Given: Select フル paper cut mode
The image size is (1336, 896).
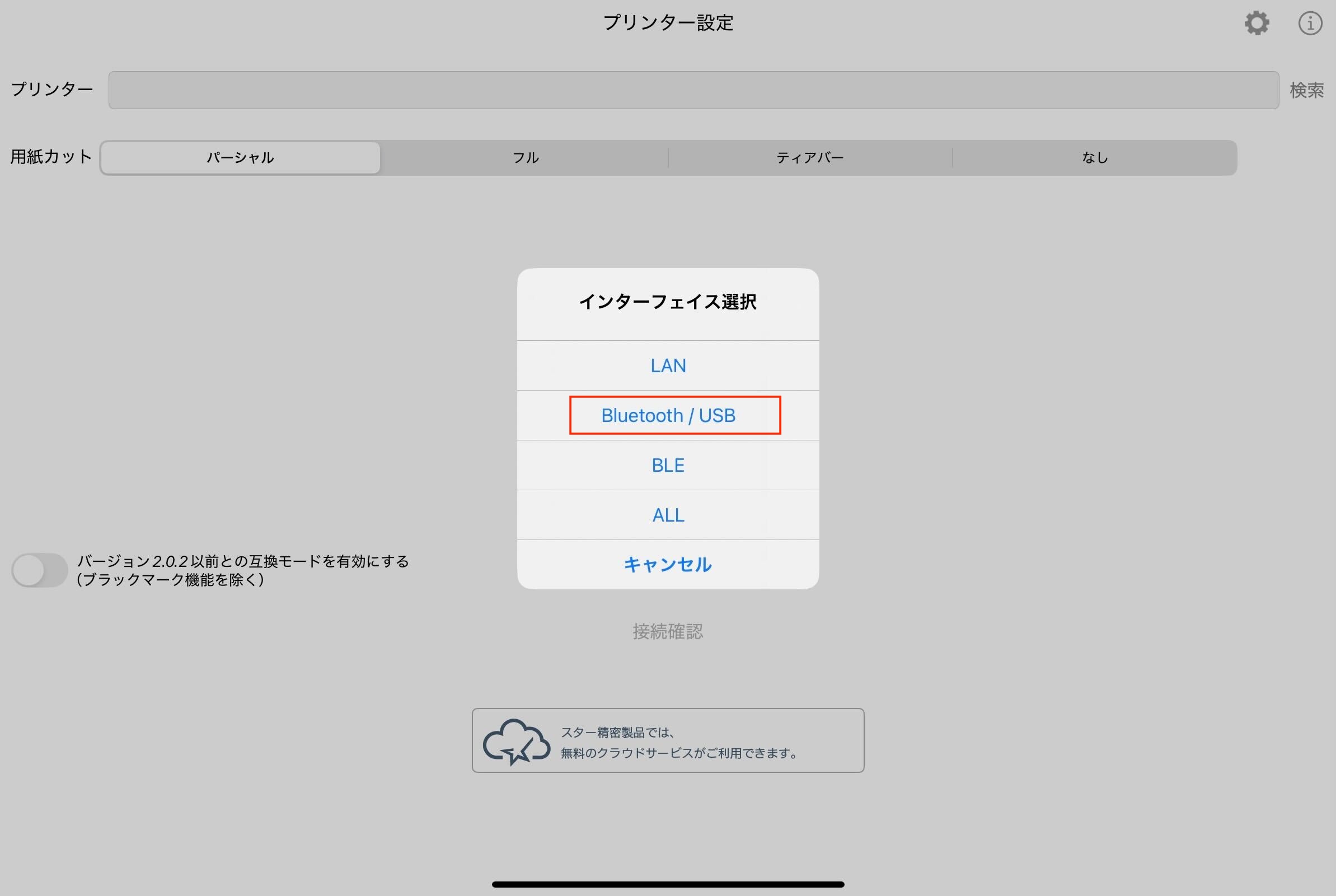Looking at the screenshot, I should 524,157.
